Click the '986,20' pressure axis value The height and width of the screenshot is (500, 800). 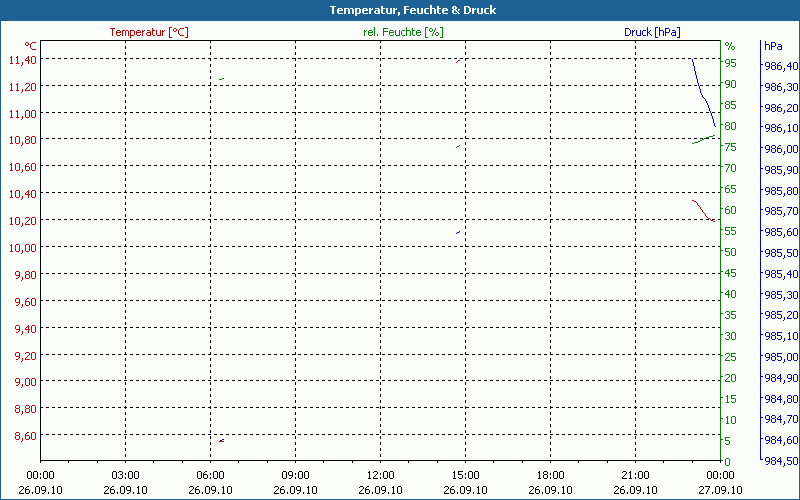781,108
